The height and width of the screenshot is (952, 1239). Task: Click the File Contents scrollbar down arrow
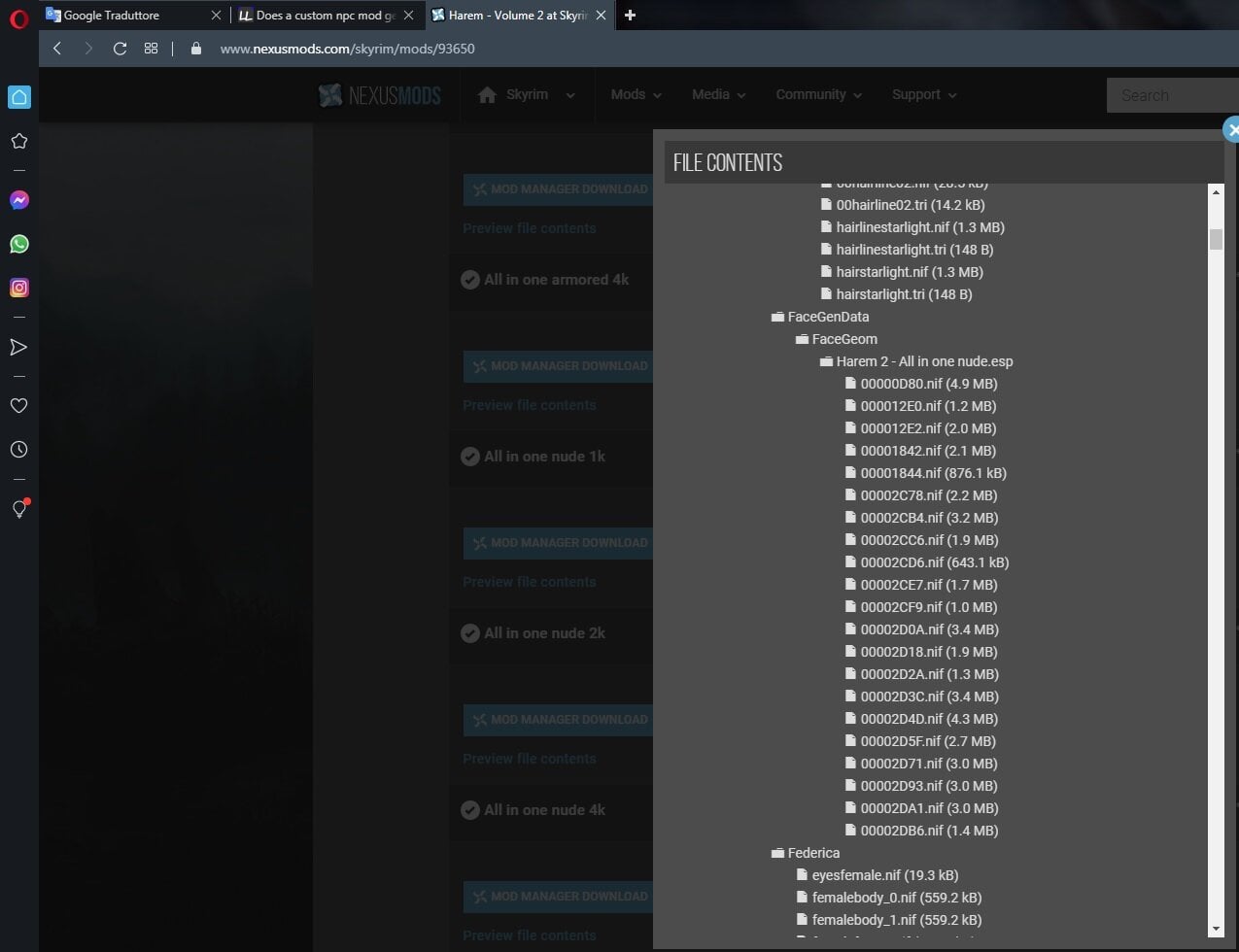[x=1216, y=930]
